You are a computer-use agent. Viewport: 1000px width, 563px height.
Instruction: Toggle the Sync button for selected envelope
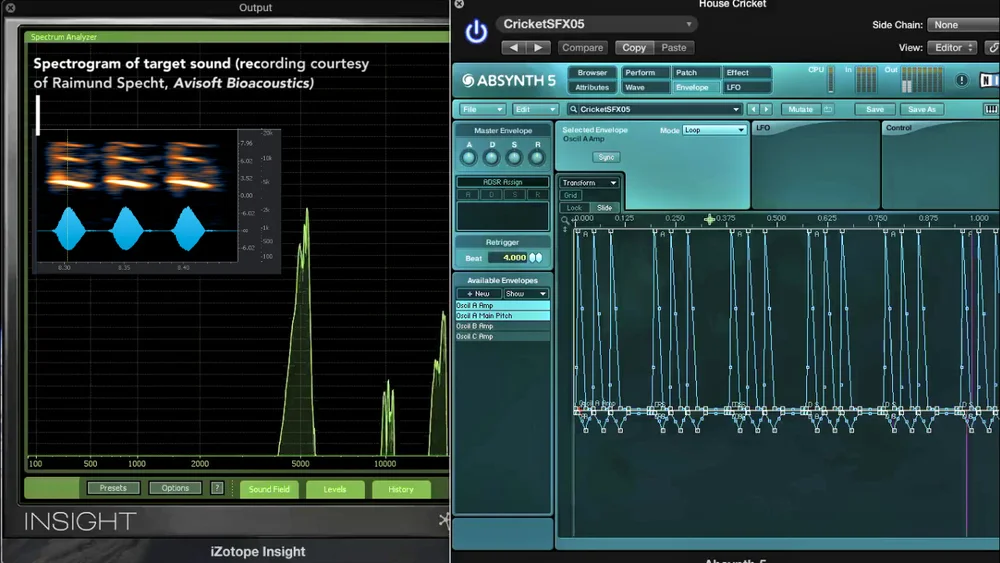tap(607, 157)
